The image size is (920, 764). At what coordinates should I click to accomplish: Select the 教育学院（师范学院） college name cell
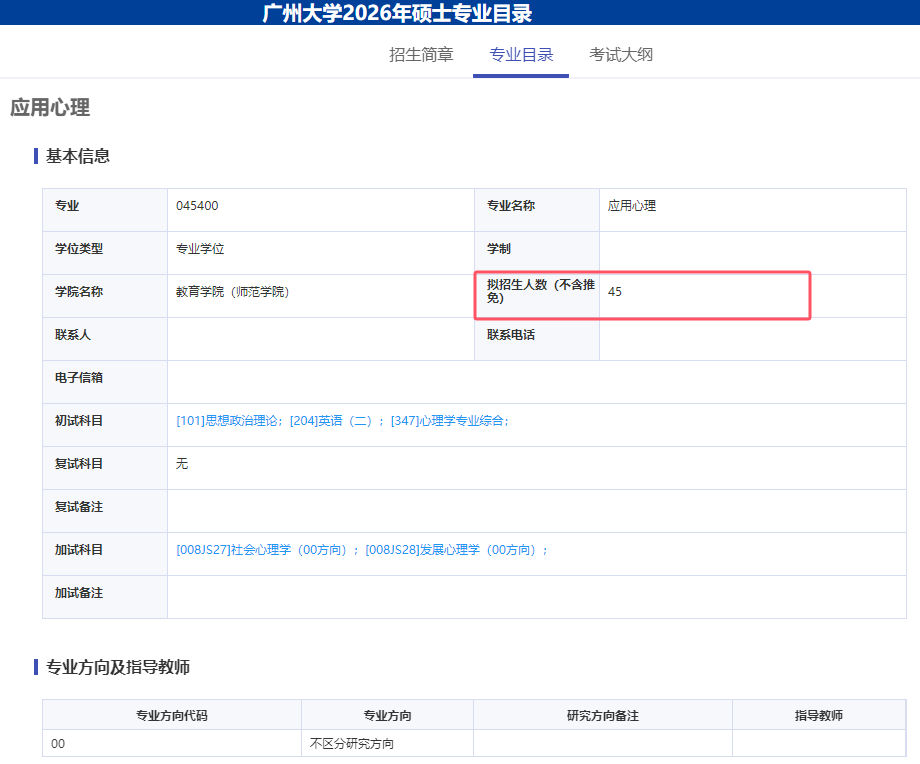pos(232,292)
